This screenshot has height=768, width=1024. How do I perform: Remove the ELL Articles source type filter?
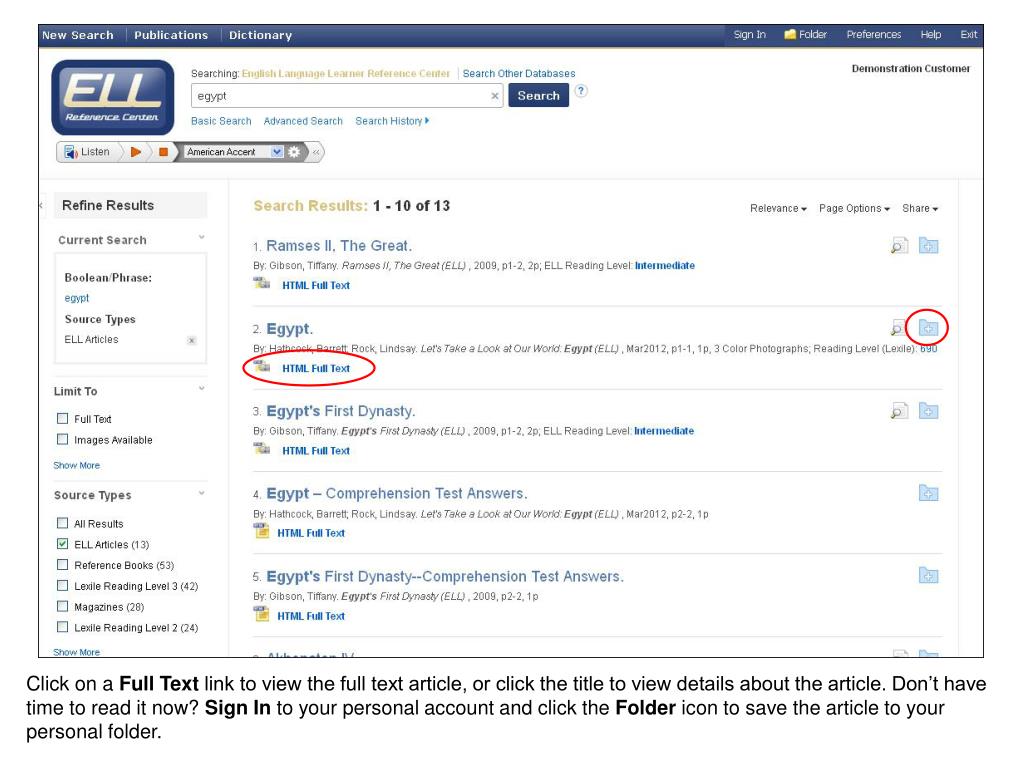191,340
